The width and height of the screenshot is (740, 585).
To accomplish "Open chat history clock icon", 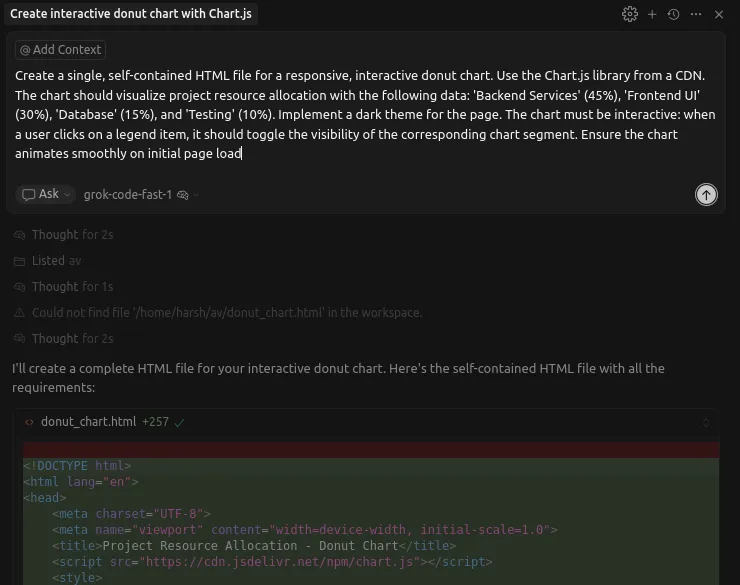I will (673, 15).
